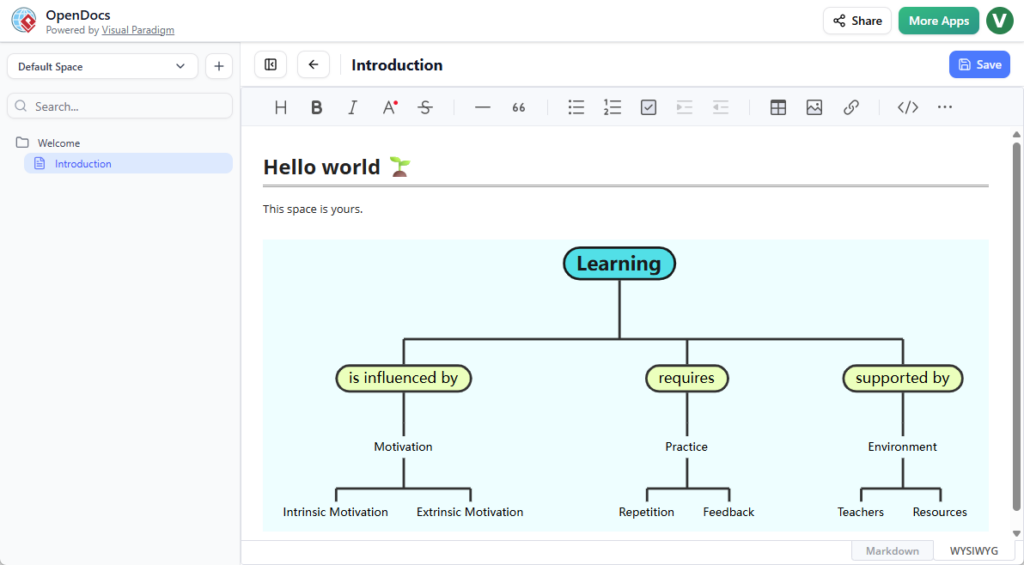This screenshot has width=1024, height=565.
Task: Insert a task checkbox list
Action: pyautogui.click(x=648, y=108)
